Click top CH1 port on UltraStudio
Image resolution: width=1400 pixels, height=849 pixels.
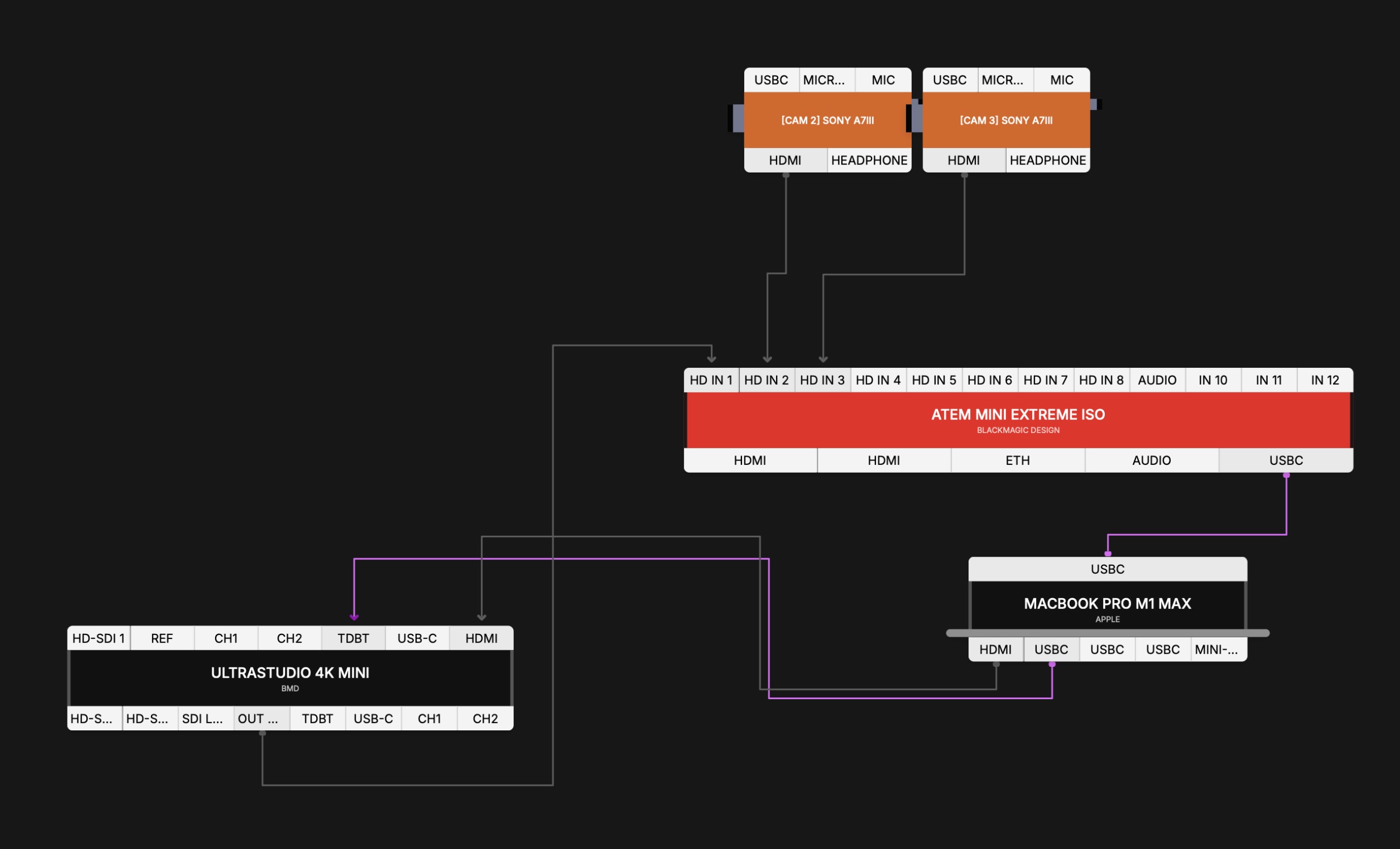click(x=225, y=638)
